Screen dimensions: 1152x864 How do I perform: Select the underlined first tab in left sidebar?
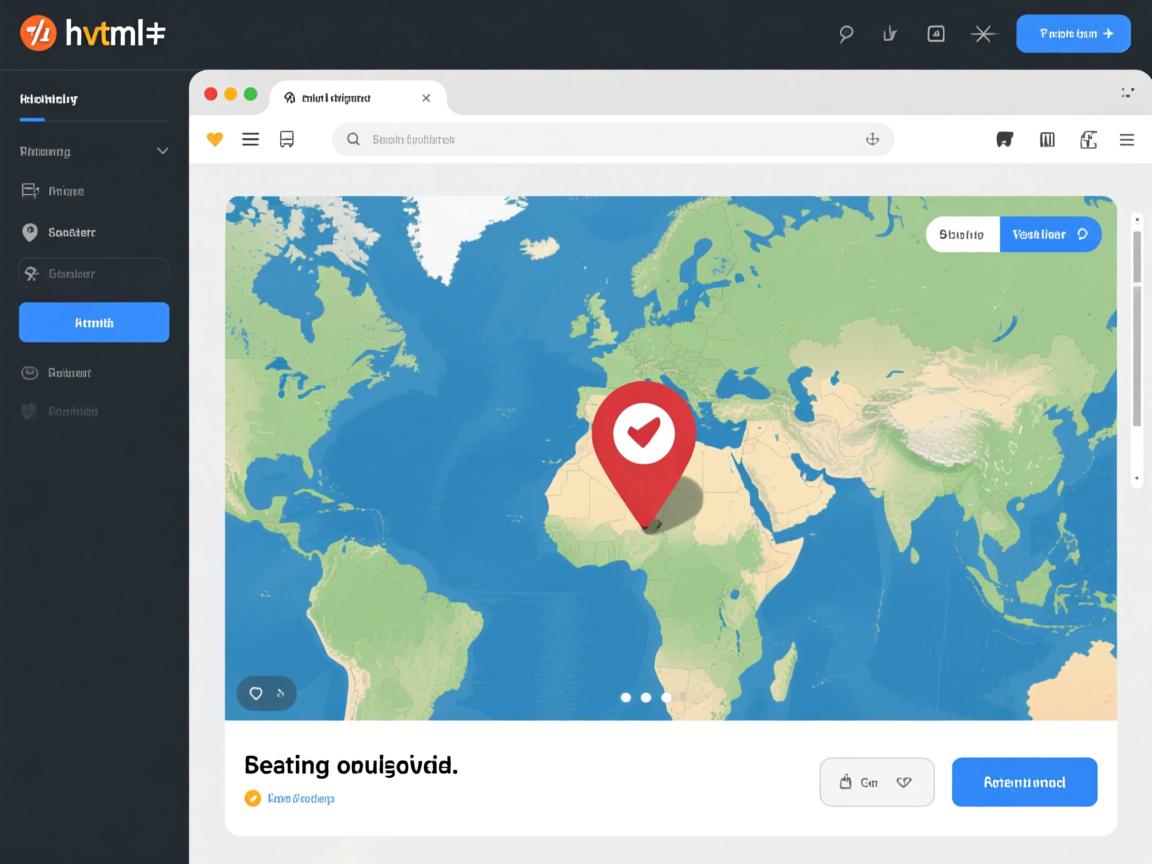[49, 99]
